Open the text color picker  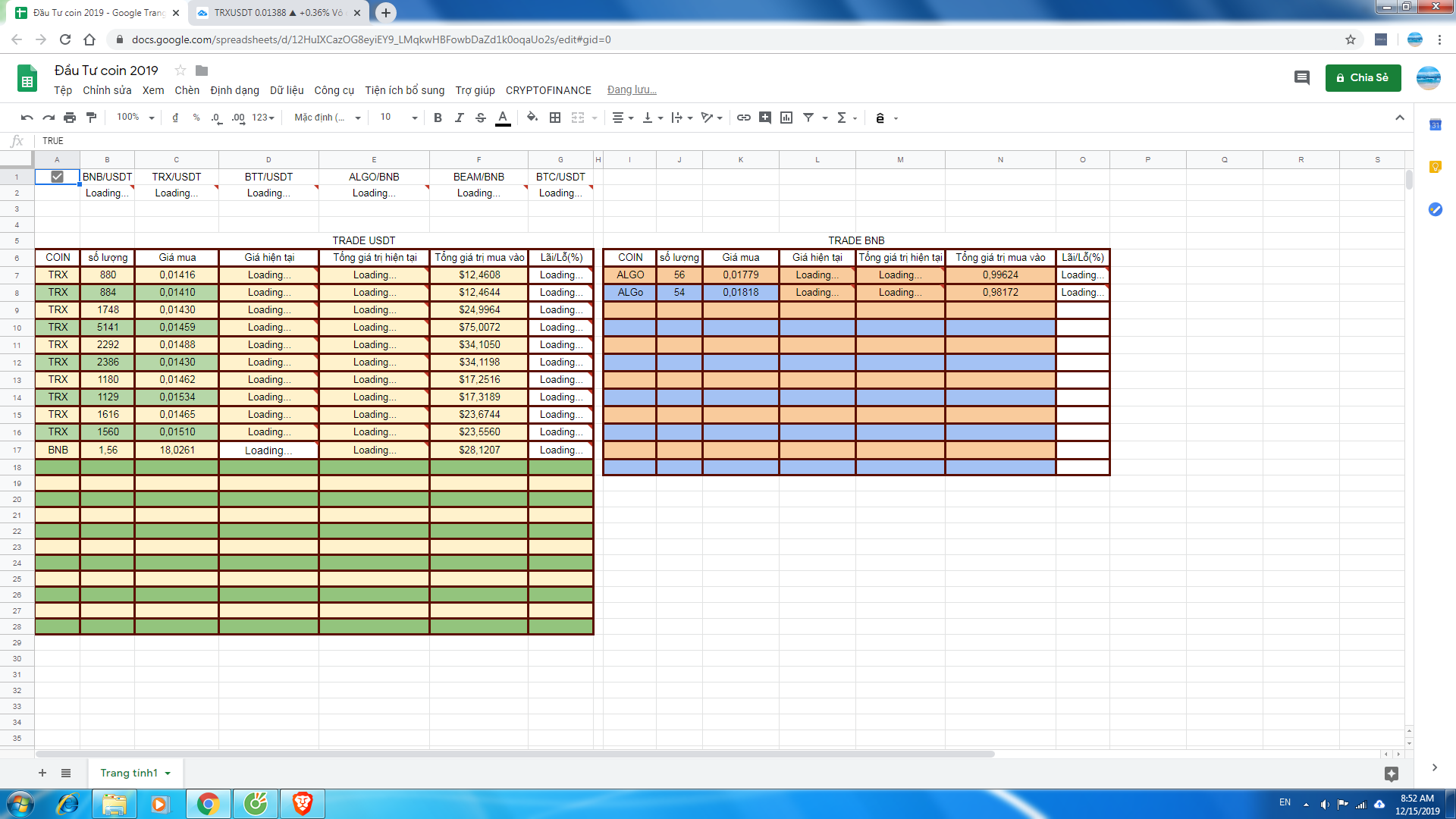coord(503,118)
